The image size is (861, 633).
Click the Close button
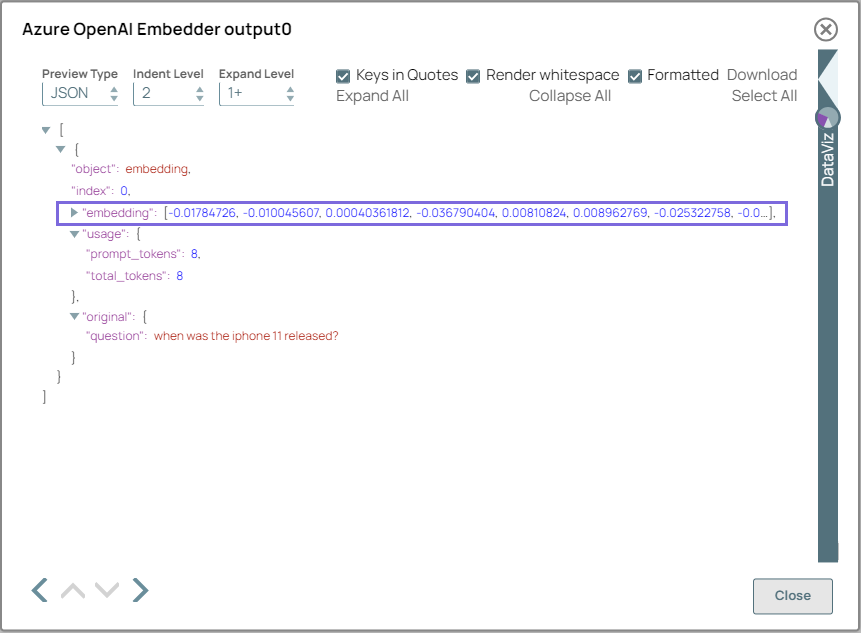click(792, 596)
